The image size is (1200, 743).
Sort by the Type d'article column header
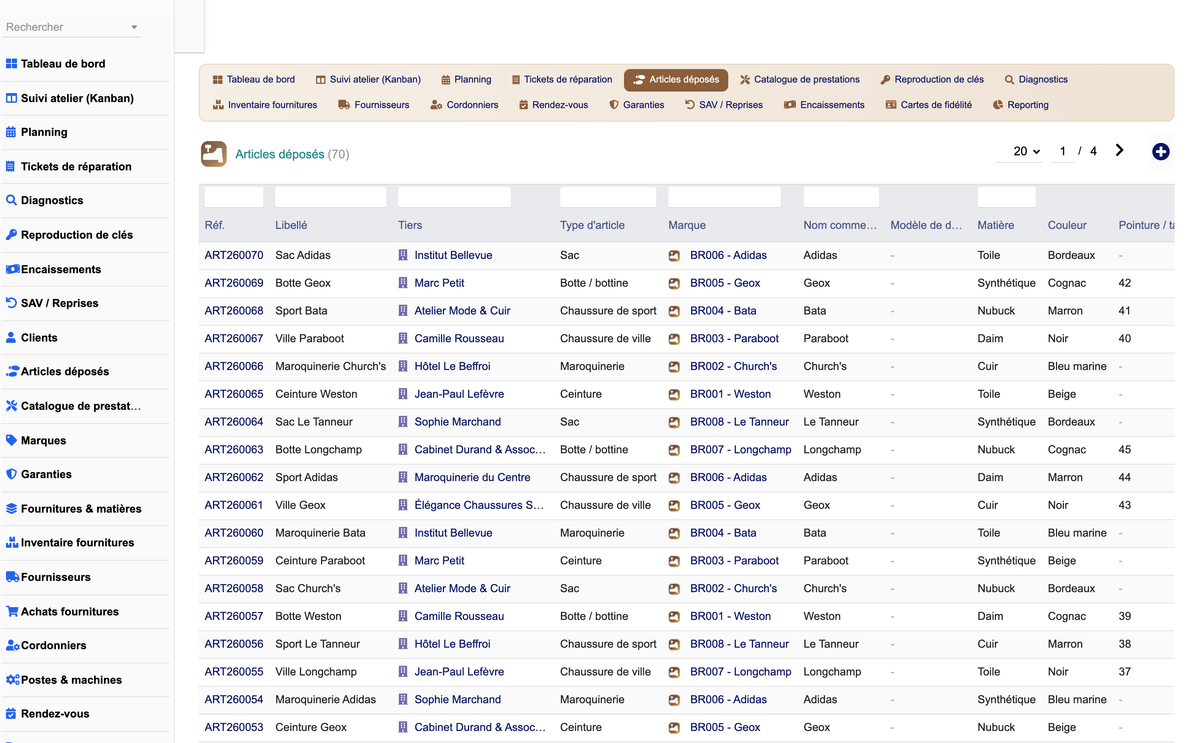(592, 225)
